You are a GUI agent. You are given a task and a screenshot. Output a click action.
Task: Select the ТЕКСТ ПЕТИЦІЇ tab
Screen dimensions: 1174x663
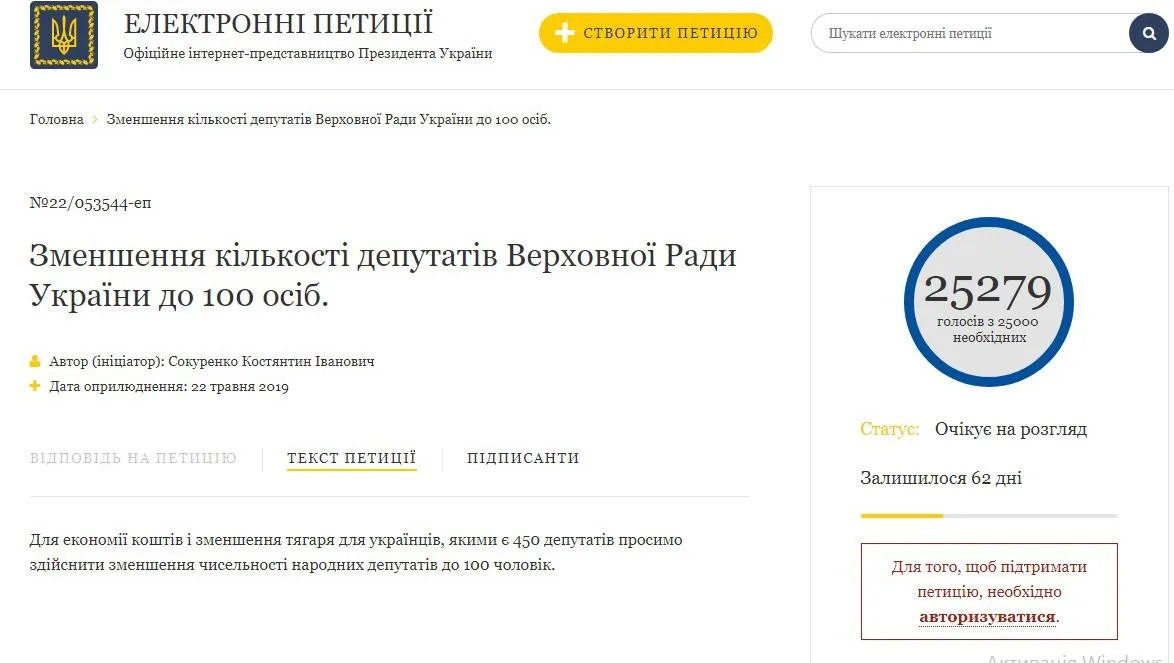(x=351, y=458)
